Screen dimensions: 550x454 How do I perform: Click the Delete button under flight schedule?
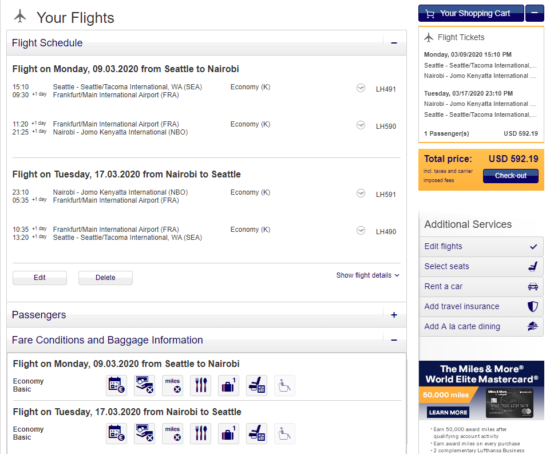[105, 278]
